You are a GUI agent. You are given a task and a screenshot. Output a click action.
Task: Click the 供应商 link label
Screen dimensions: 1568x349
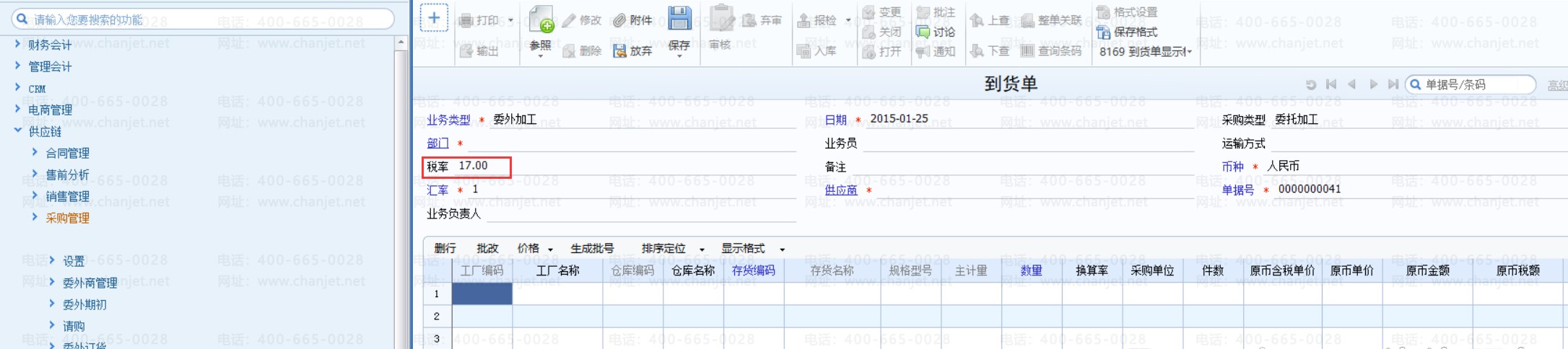(840, 190)
